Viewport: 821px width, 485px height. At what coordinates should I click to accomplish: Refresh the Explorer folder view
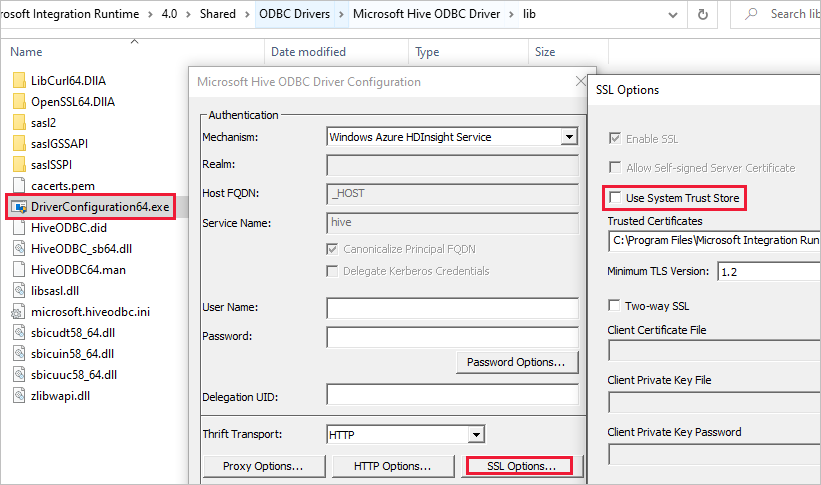703,15
